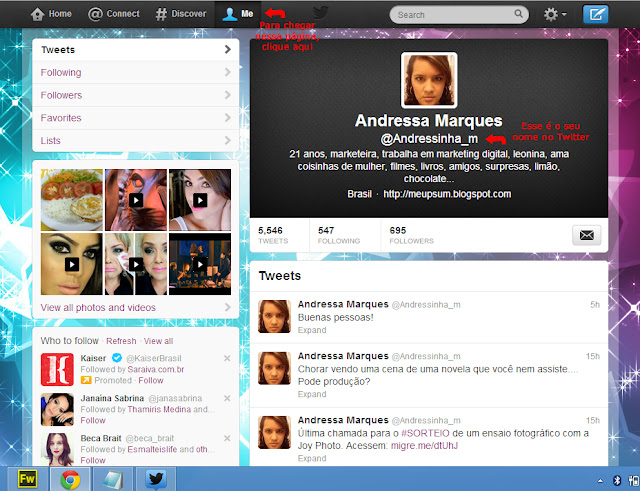640x491 pixels.
Task: Open the settings gear dropdown
Action: 555,15
